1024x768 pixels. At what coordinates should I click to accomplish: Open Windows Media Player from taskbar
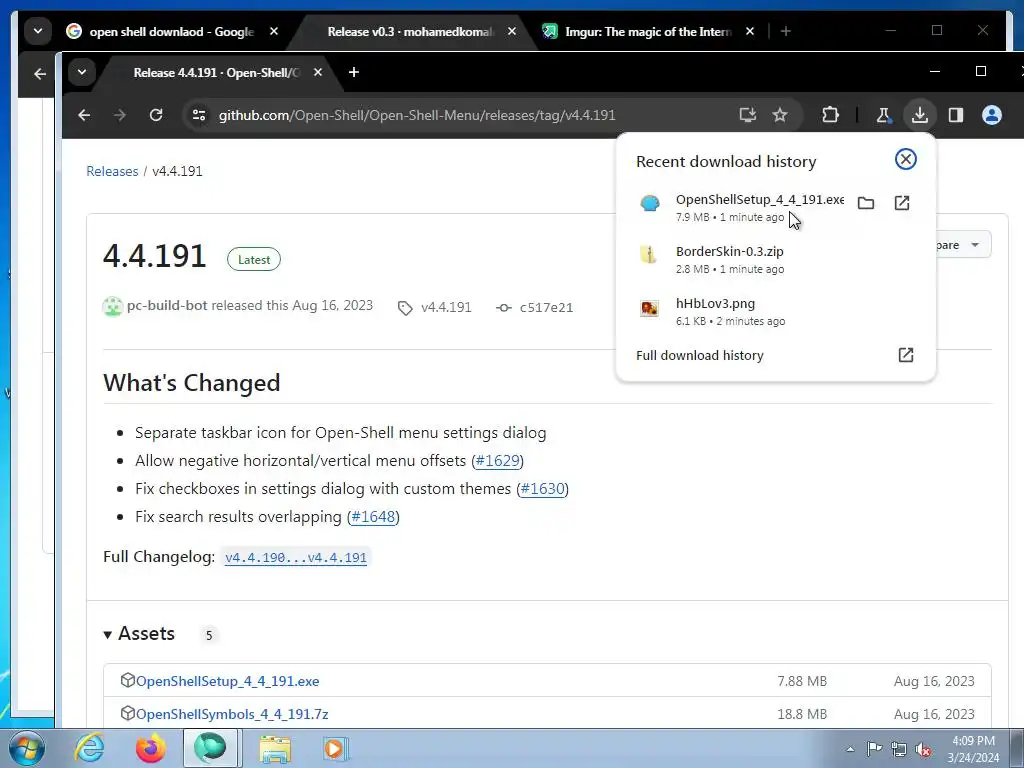click(x=336, y=748)
